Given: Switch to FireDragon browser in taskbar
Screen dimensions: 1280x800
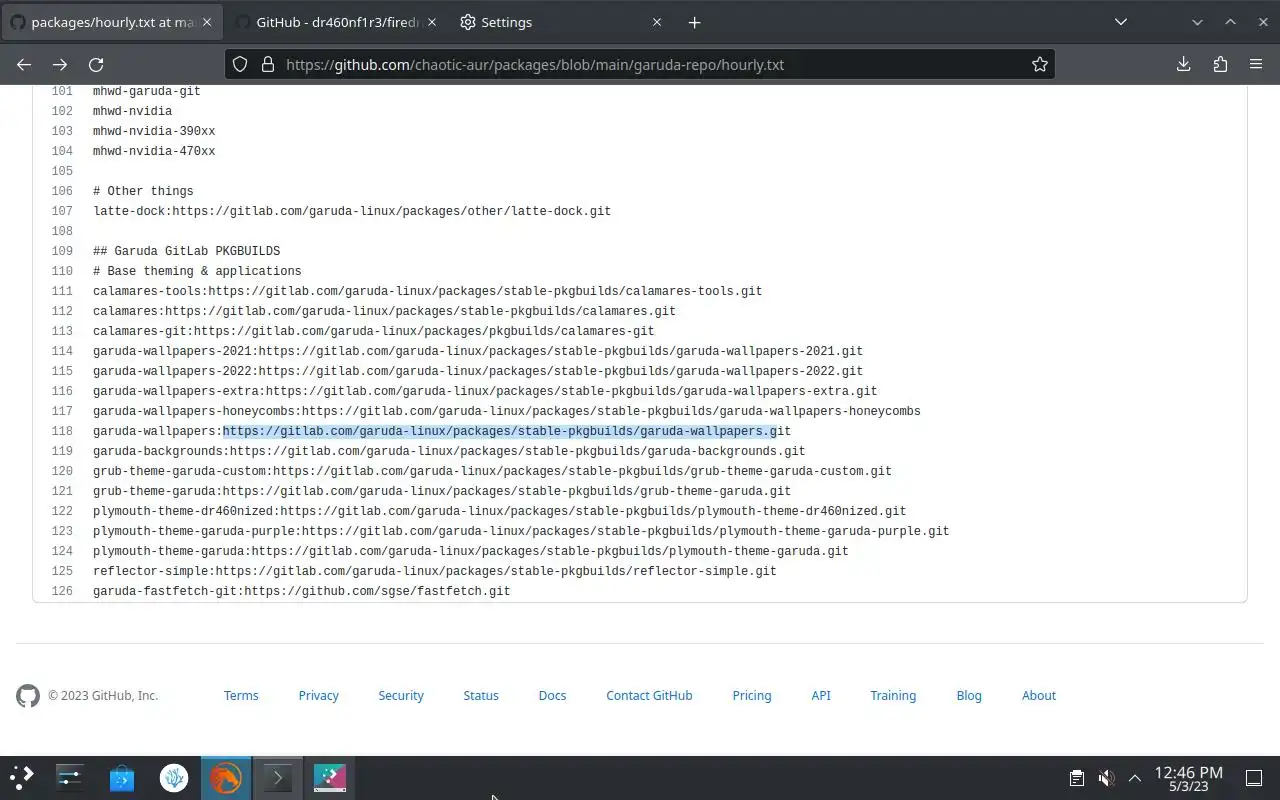Looking at the screenshot, I should click(x=226, y=777).
